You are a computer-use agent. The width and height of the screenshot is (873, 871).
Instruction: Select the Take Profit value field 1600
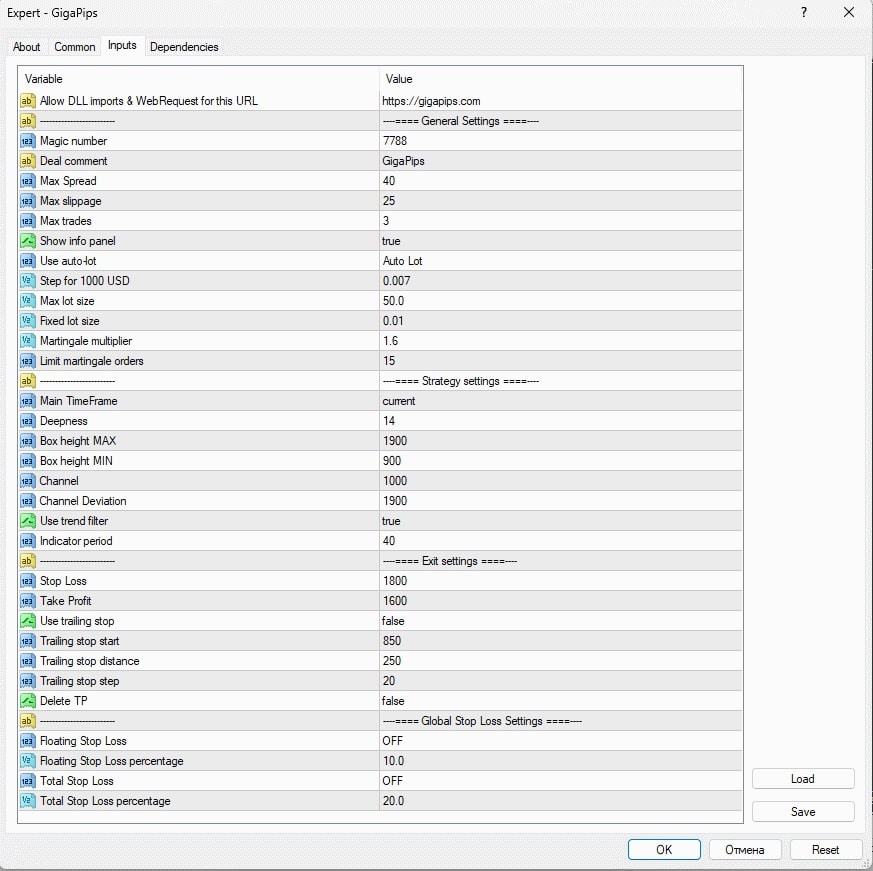561,601
